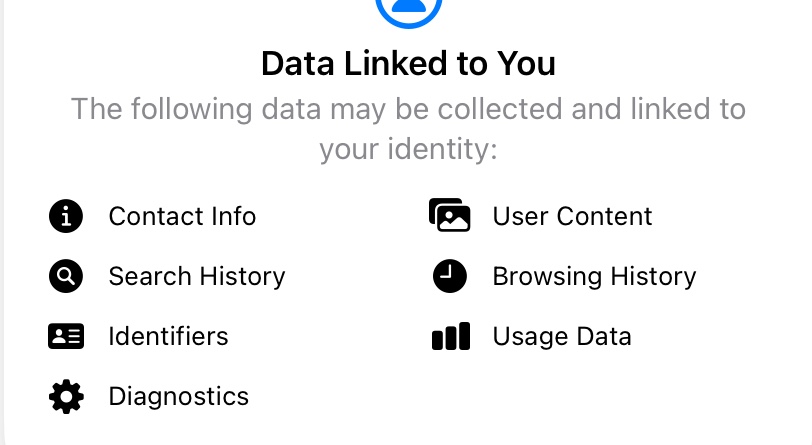This screenshot has width=812, height=445.
Task: Click the Data Linked to You heading
Action: click(x=408, y=65)
